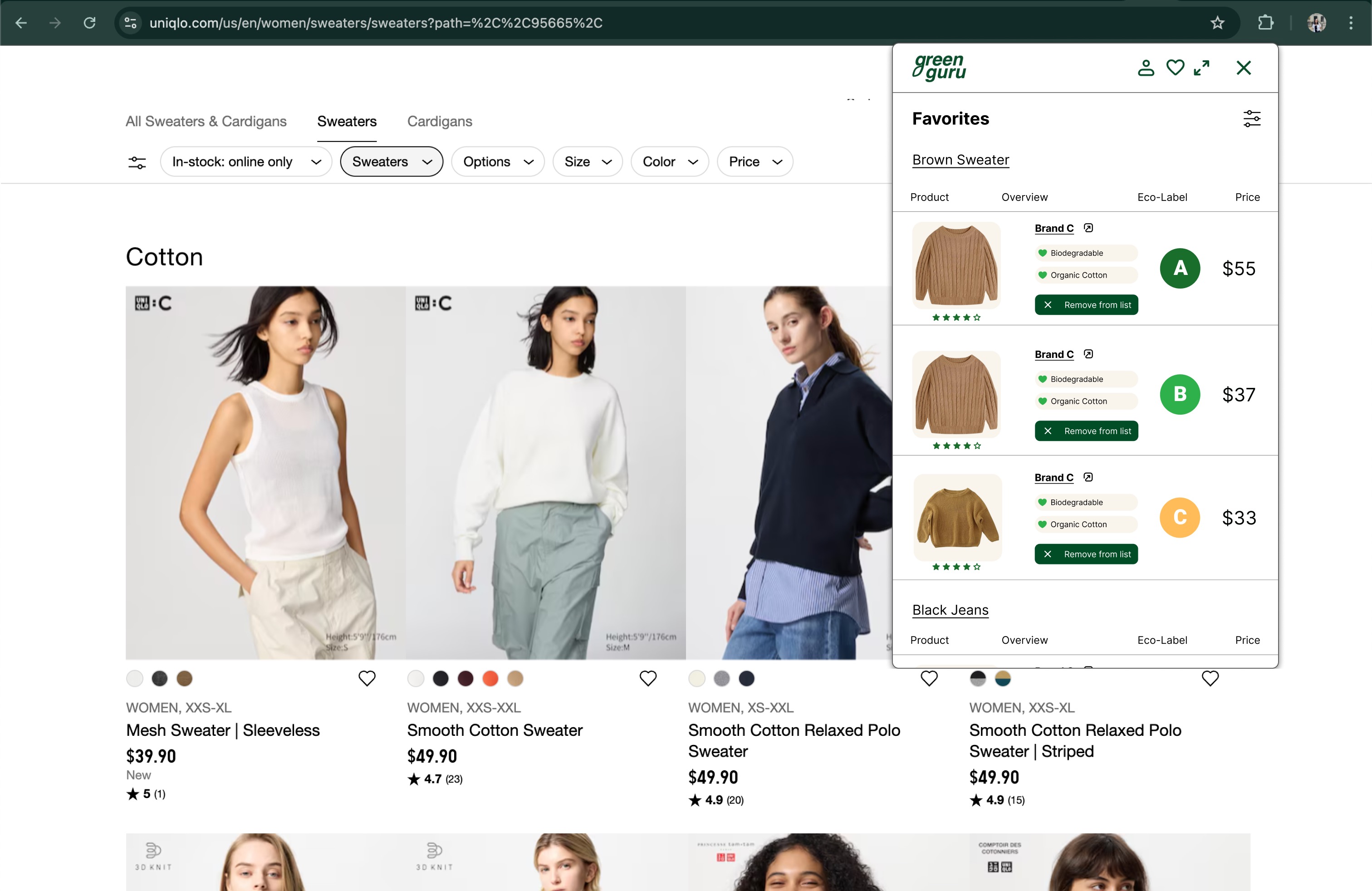This screenshot has height=891, width=1372.
Task: Expand the Green Guru panel to fullscreen
Action: (1201, 68)
